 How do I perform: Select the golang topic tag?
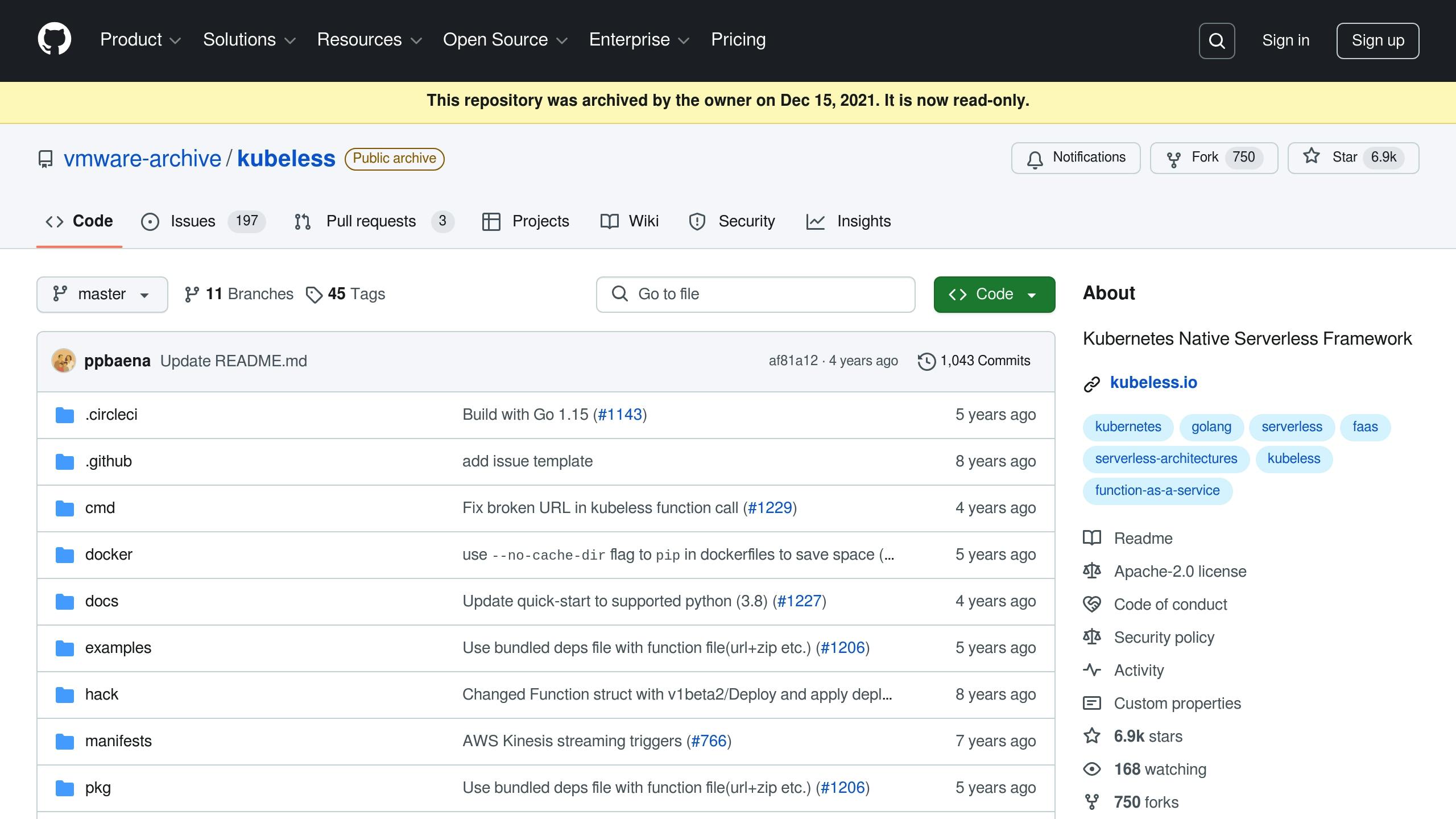1211,427
